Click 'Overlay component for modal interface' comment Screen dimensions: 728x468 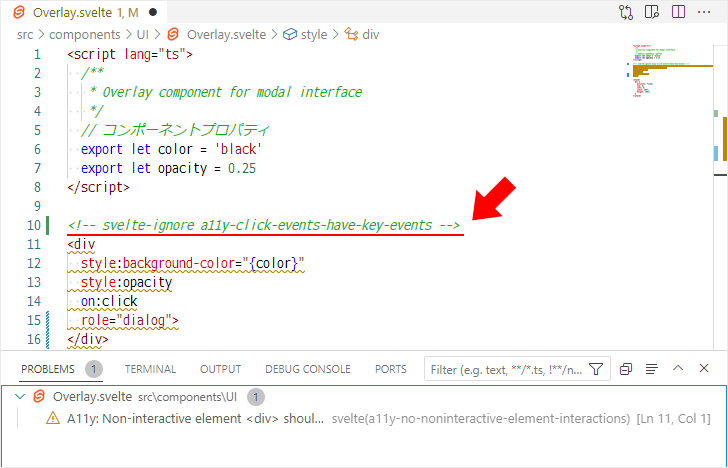[x=232, y=92]
